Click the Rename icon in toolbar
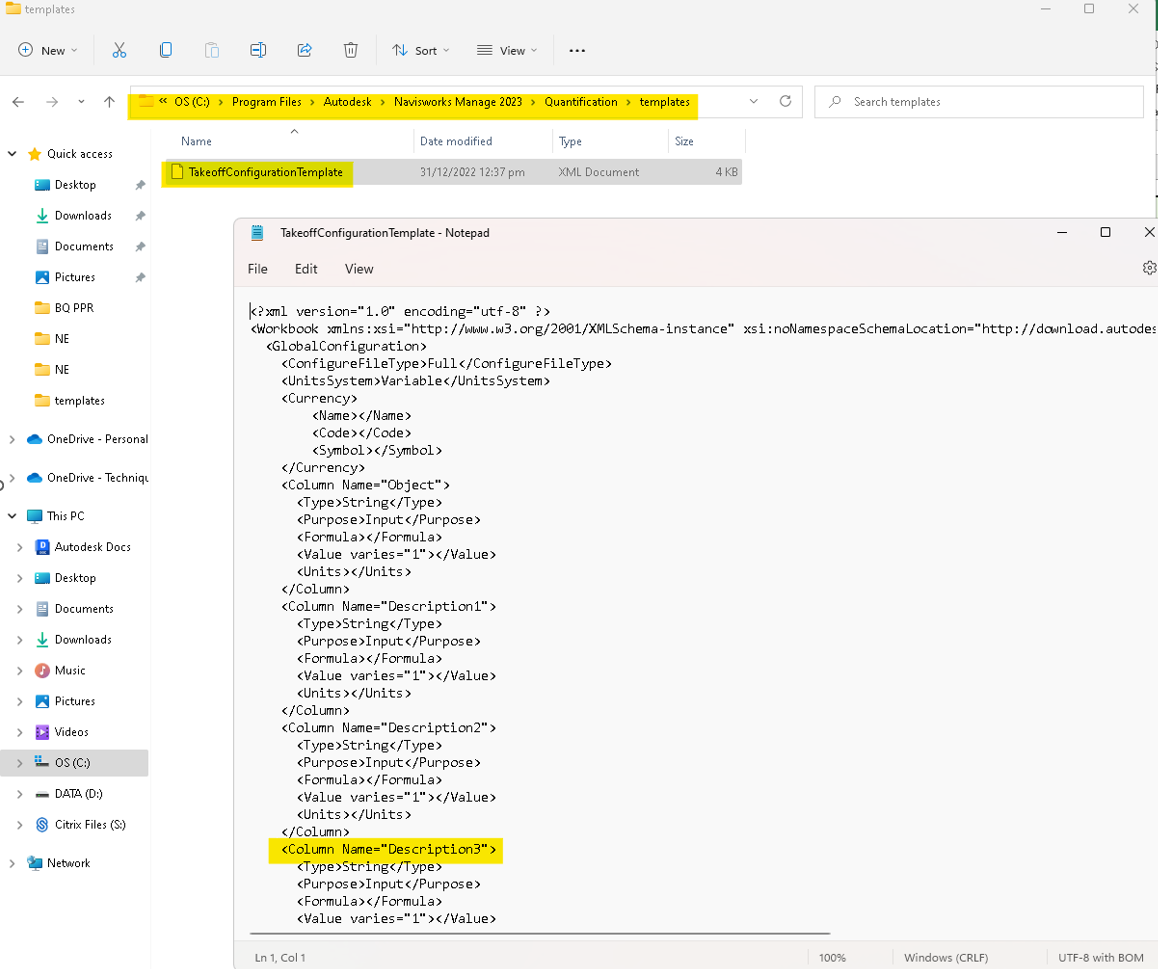Screen dimensions: 1158x969 [258, 50]
